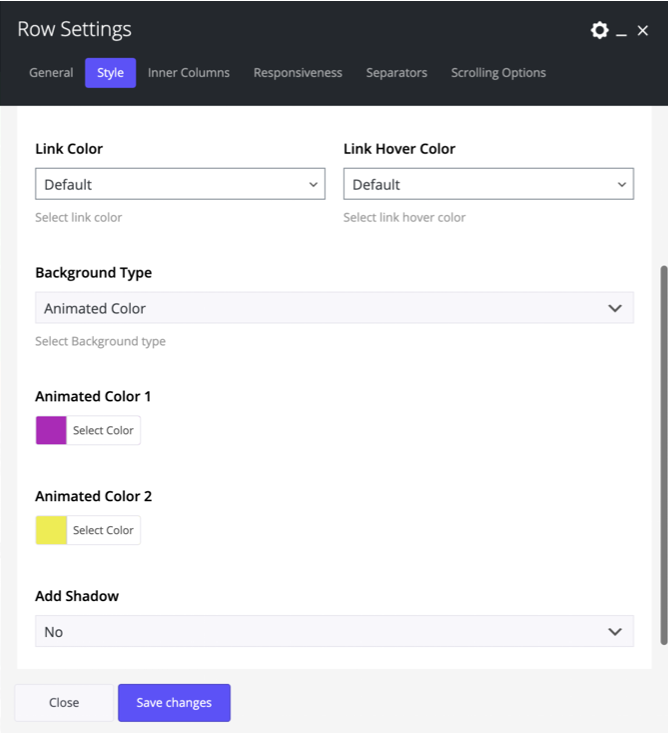Click the Save changes button
The width and height of the screenshot is (669, 733).
[x=174, y=703]
